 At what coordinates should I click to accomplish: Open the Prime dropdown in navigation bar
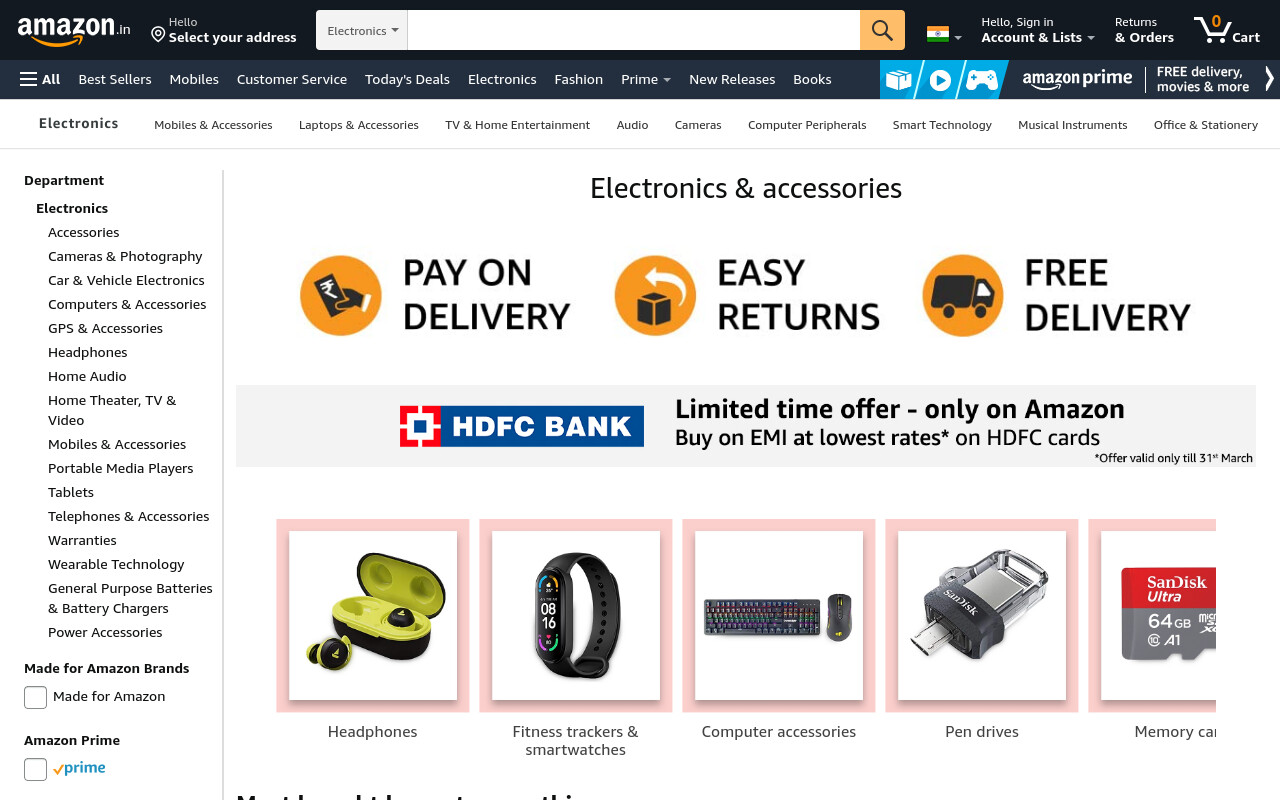646,79
